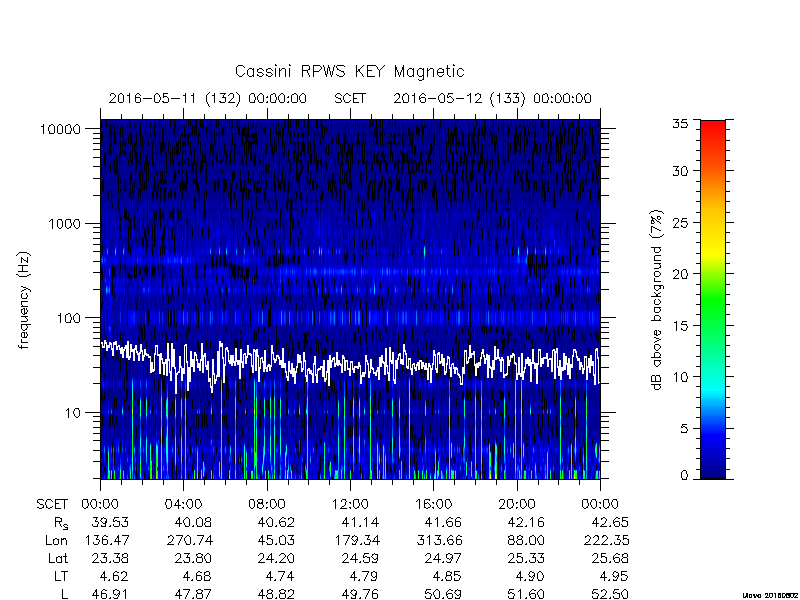This screenshot has height=600, width=800.
Task: Click the 1000 frequency tick label
Action: [x=64, y=224]
